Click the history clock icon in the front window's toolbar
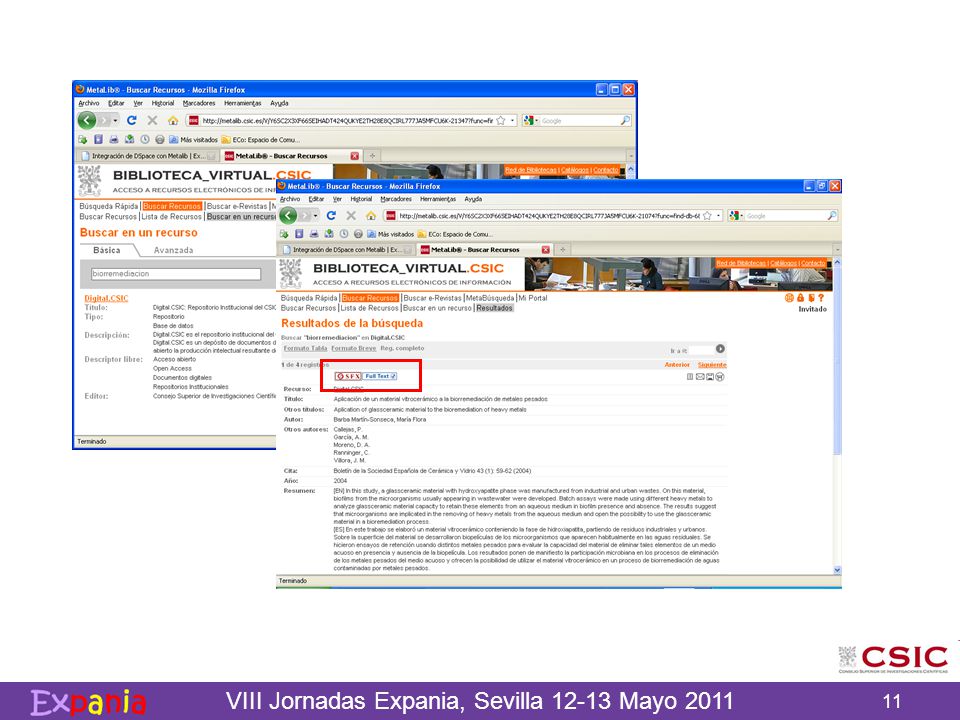The image size is (960, 720). click(344, 234)
